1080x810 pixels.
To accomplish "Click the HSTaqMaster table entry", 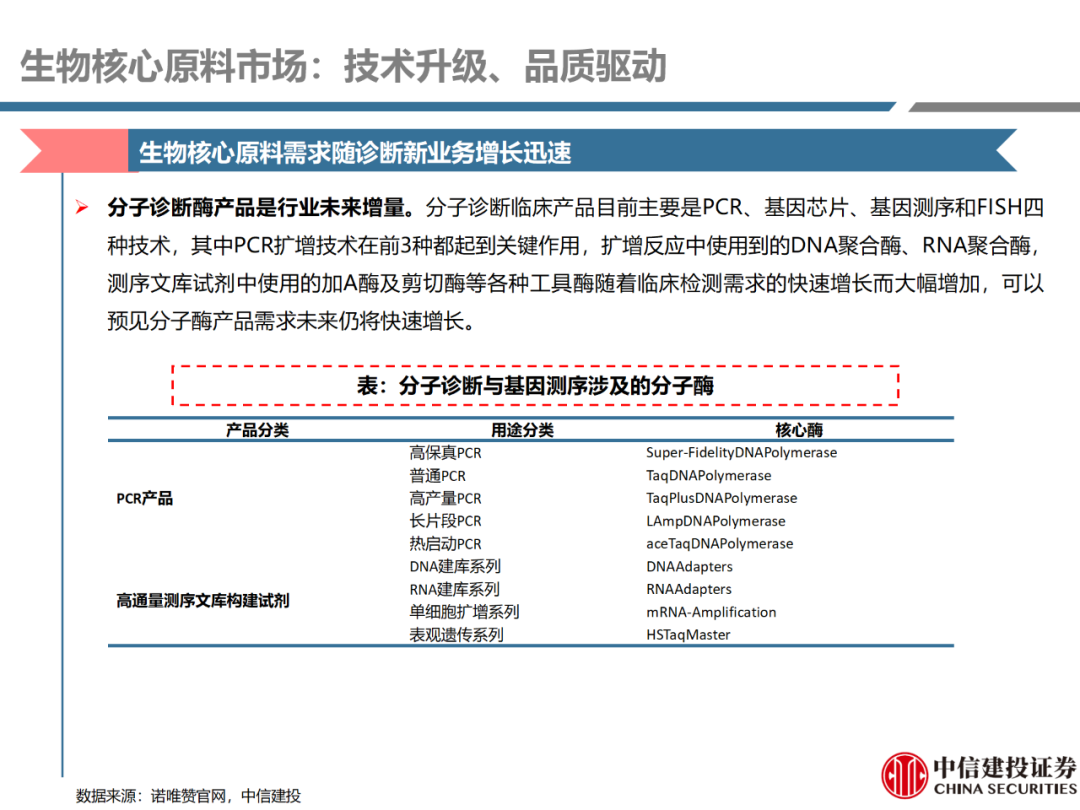I will 688,635.
